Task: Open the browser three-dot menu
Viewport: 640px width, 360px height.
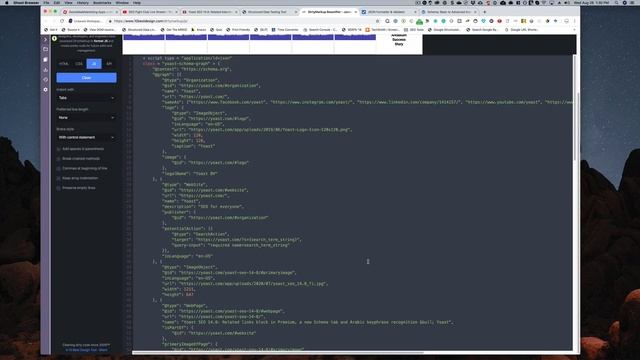Action: pyautogui.click(x=574, y=21)
